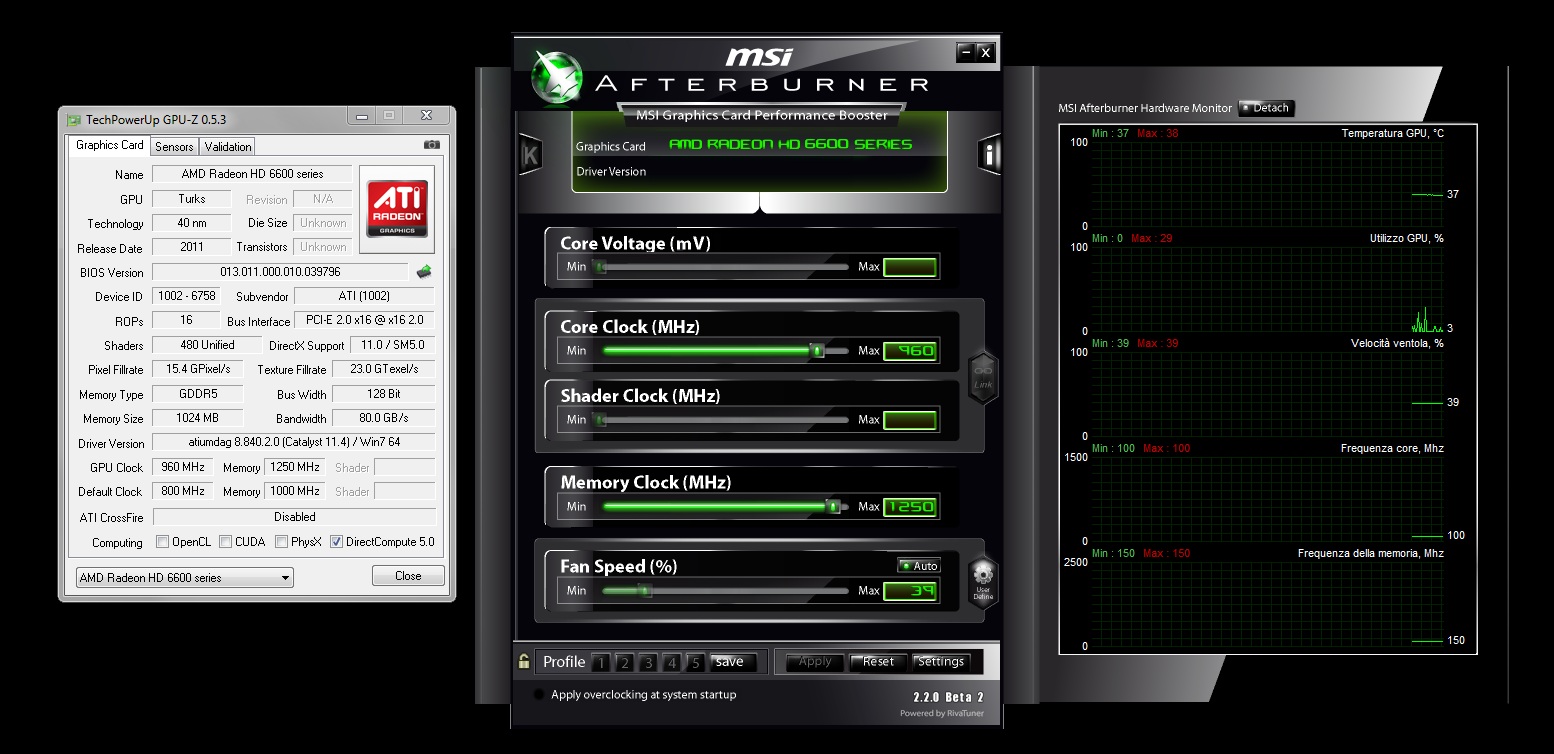The height and width of the screenshot is (754, 1554).
Task: Click the Reset button in Afterburner
Action: click(878, 661)
